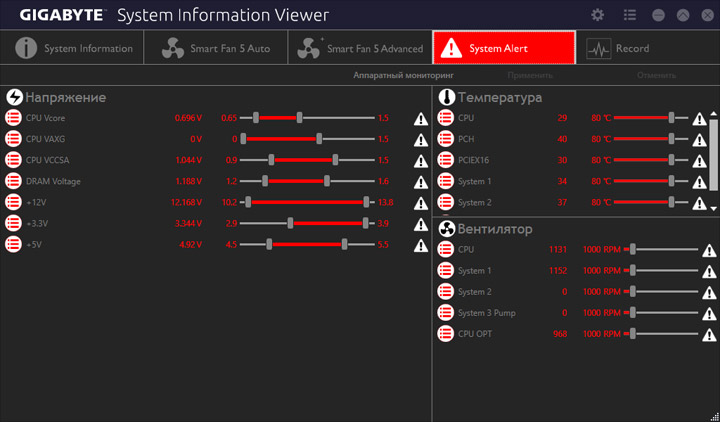Toggle the alert triangle for System 3 Pump
720x422 pixels.
(709, 314)
